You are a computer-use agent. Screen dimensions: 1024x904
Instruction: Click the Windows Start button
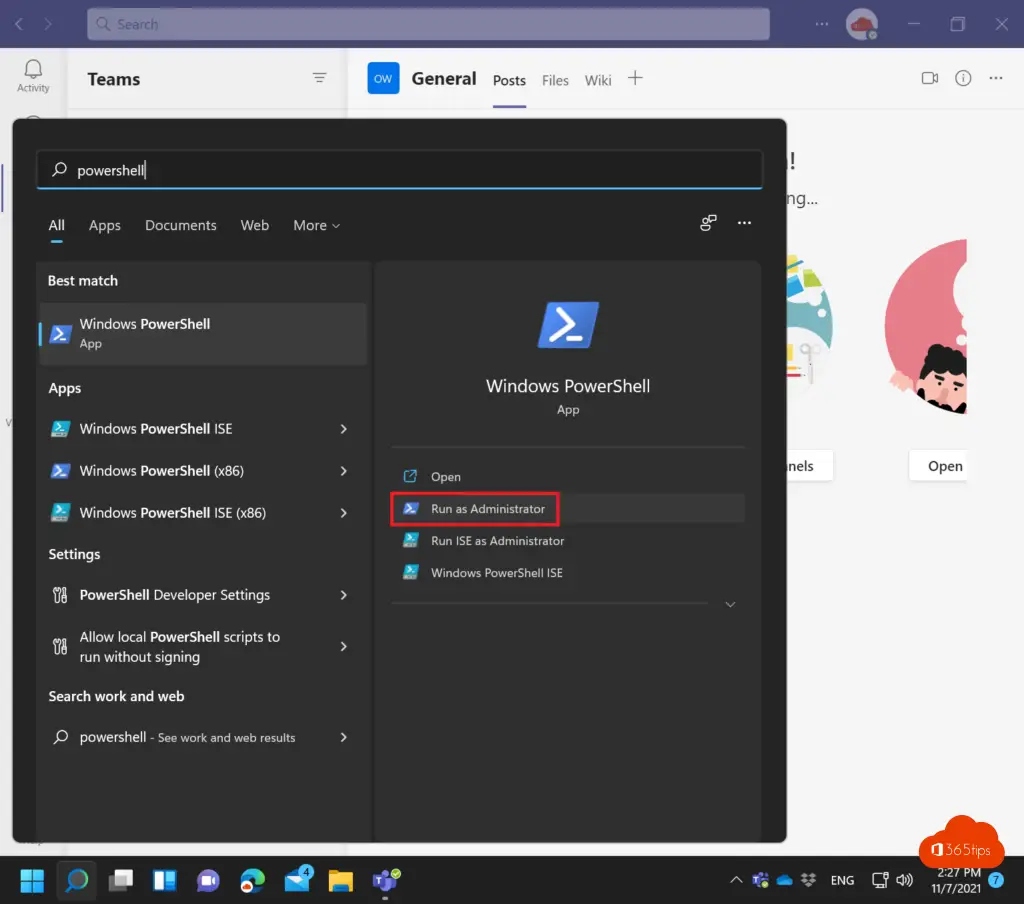coord(32,880)
